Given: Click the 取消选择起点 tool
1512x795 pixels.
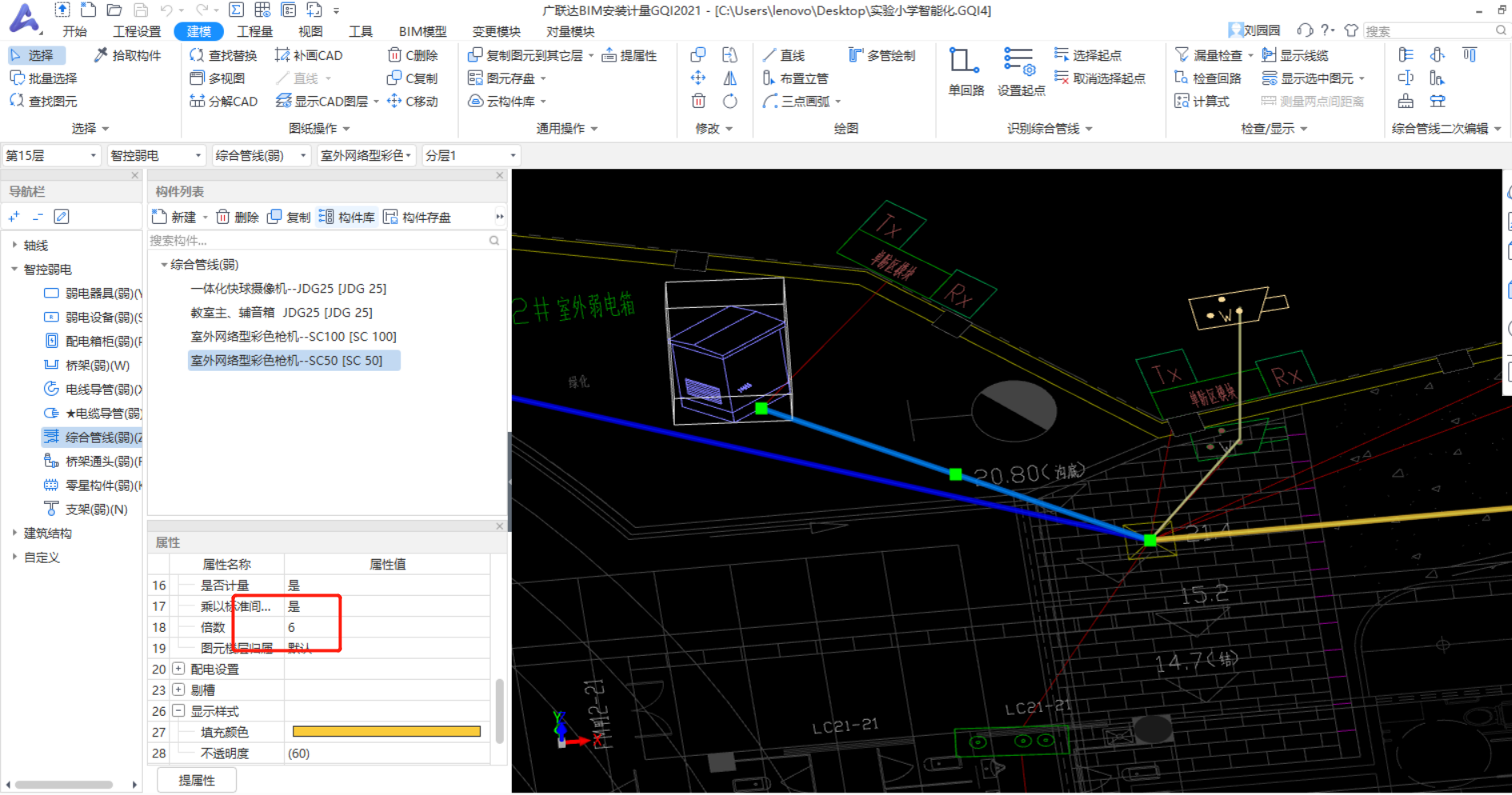Looking at the screenshot, I should (1100, 78).
